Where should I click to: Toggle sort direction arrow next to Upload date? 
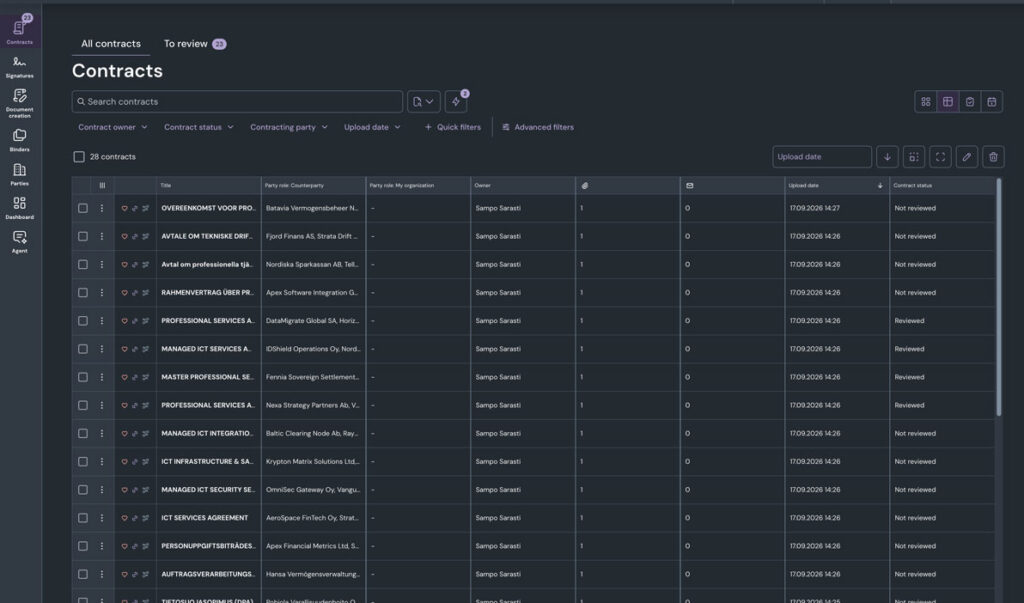coord(887,157)
